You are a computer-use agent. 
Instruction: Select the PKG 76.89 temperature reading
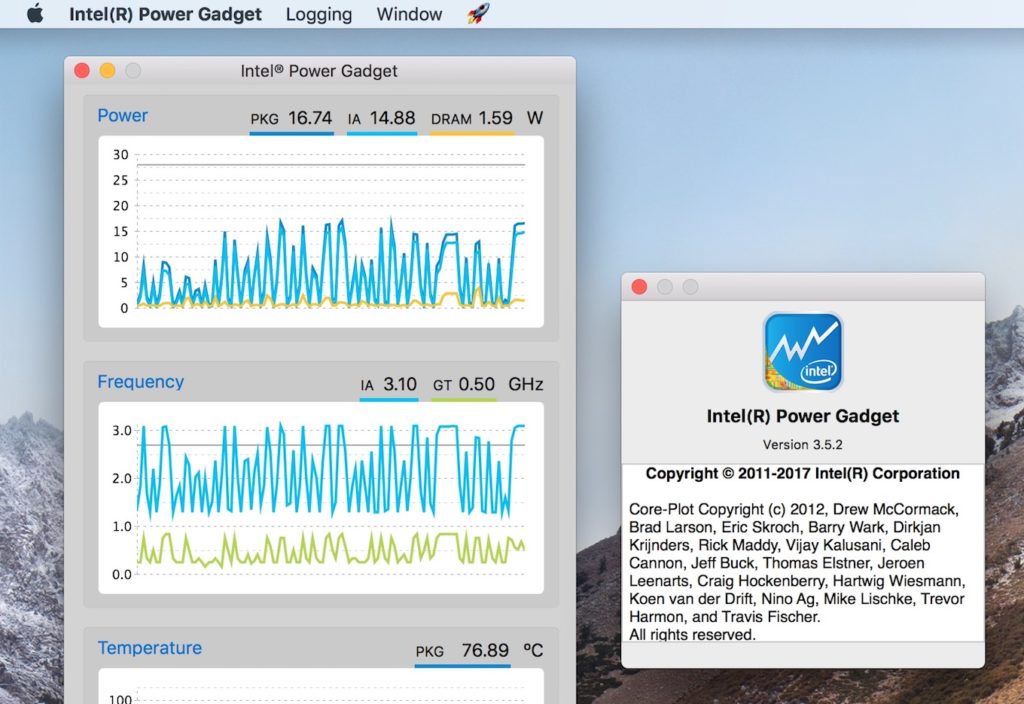click(463, 651)
